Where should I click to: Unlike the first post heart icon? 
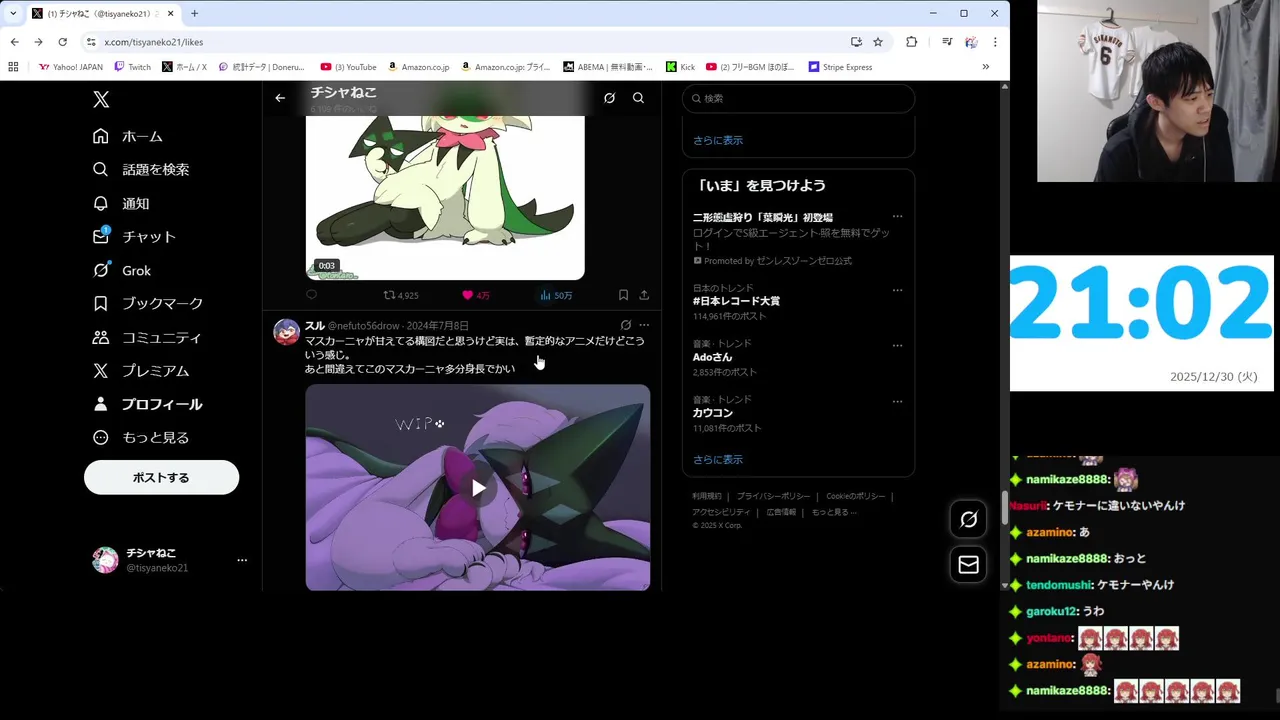point(467,295)
